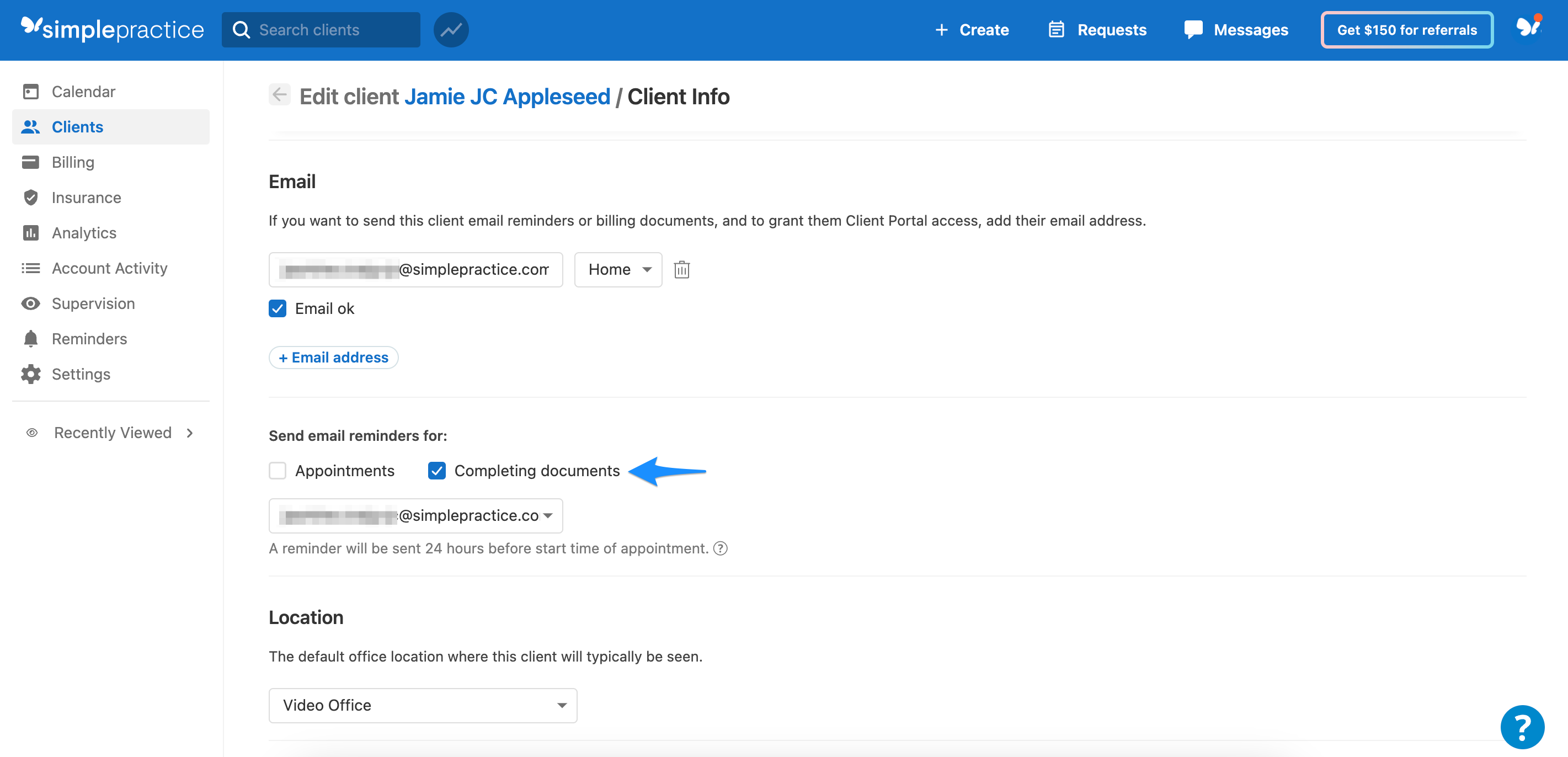The width and height of the screenshot is (1568, 757).
Task: Open Reminders via the bell icon
Action: coord(31,338)
